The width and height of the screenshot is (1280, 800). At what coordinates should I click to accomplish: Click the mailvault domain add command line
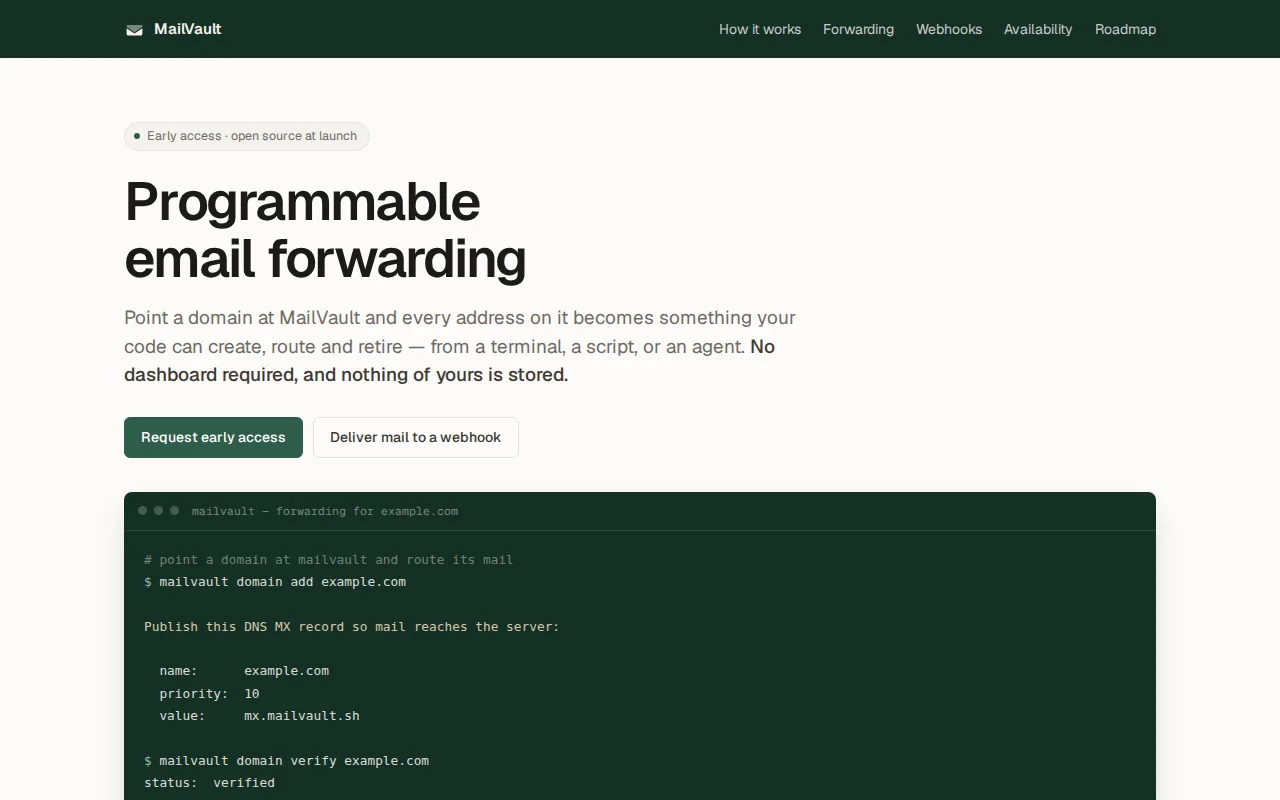click(275, 582)
